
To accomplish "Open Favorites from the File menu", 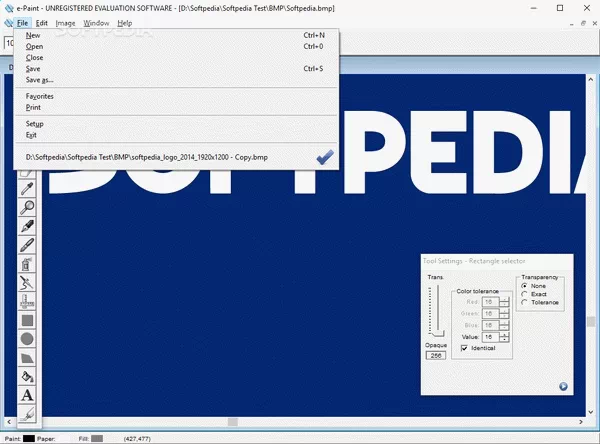I will click(x=176, y=96).
